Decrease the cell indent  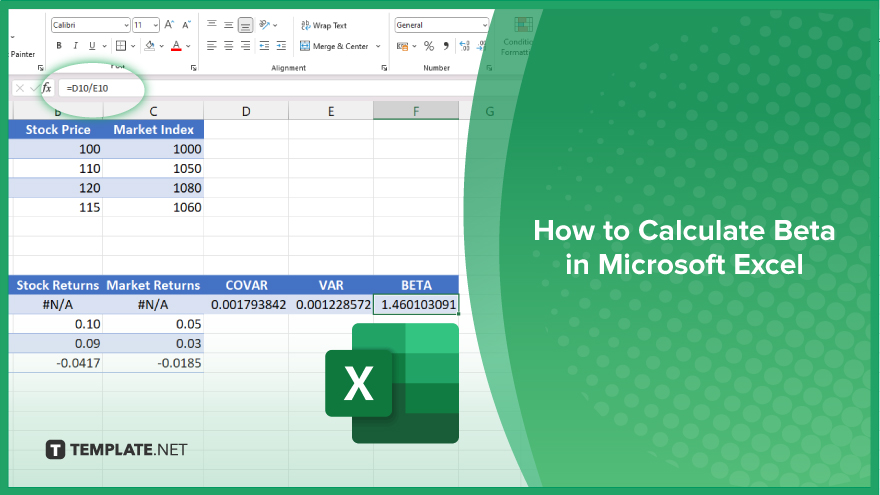[x=264, y=46]
